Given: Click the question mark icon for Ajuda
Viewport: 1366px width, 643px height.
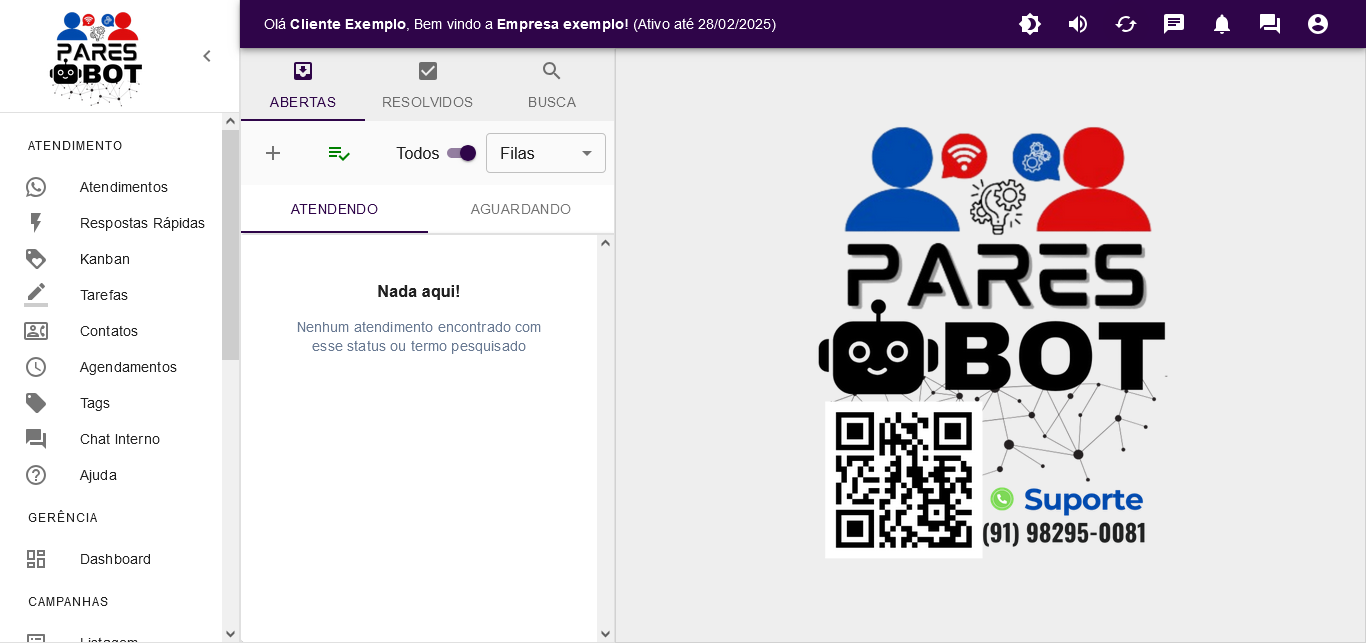Looking at the screenshot, I should coord(36,475).
